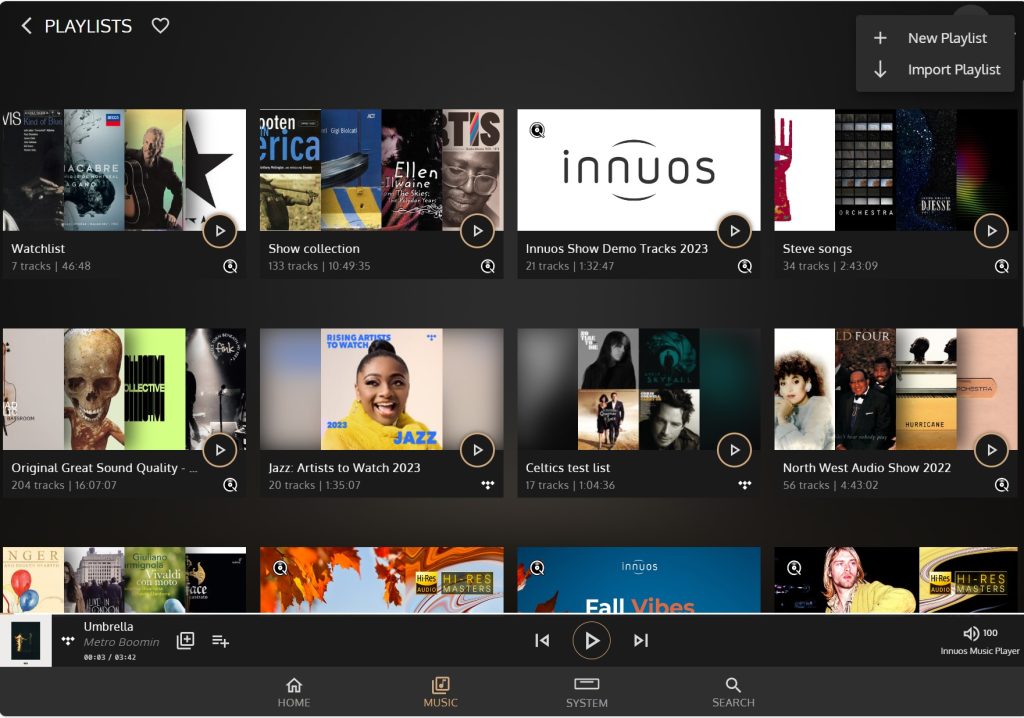Image resolution: width=1024 pixels, height=718 pixels.
Task: Click Qobuz icon on North West Audio Show 2022
Action: tap(1002, 485)
